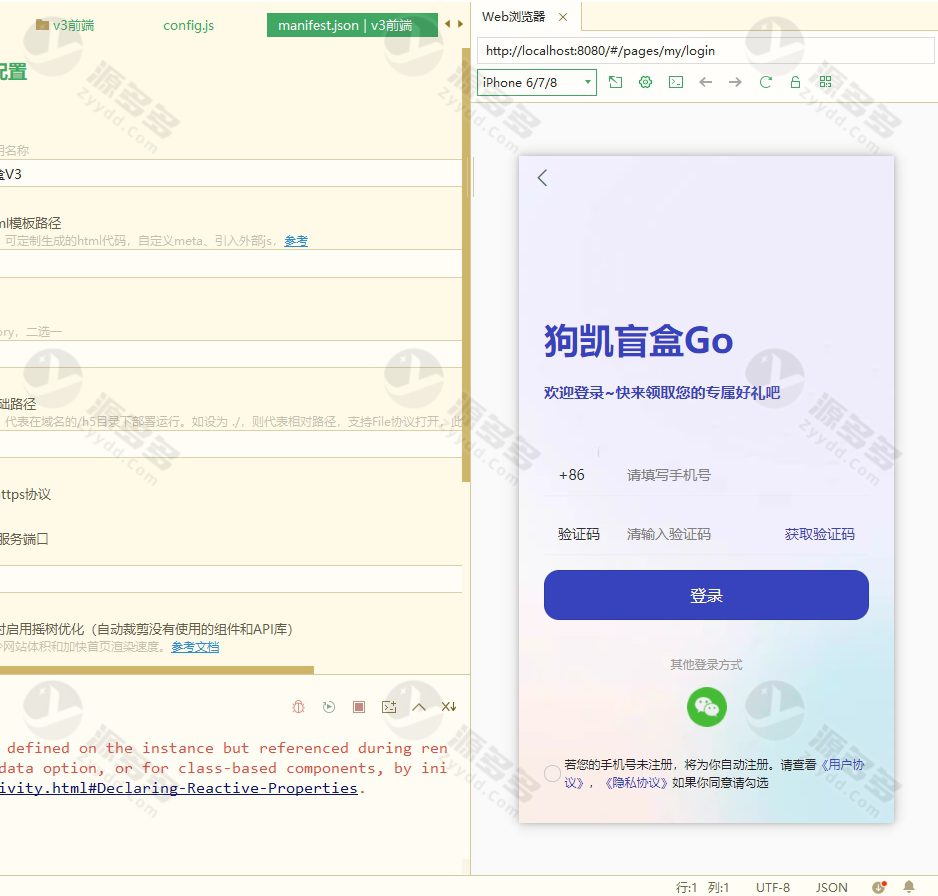Screen dimensions: 938x896
Task: Open the iPhone 6/7/8 device dropdown
Action: click(x=537, y=83)
